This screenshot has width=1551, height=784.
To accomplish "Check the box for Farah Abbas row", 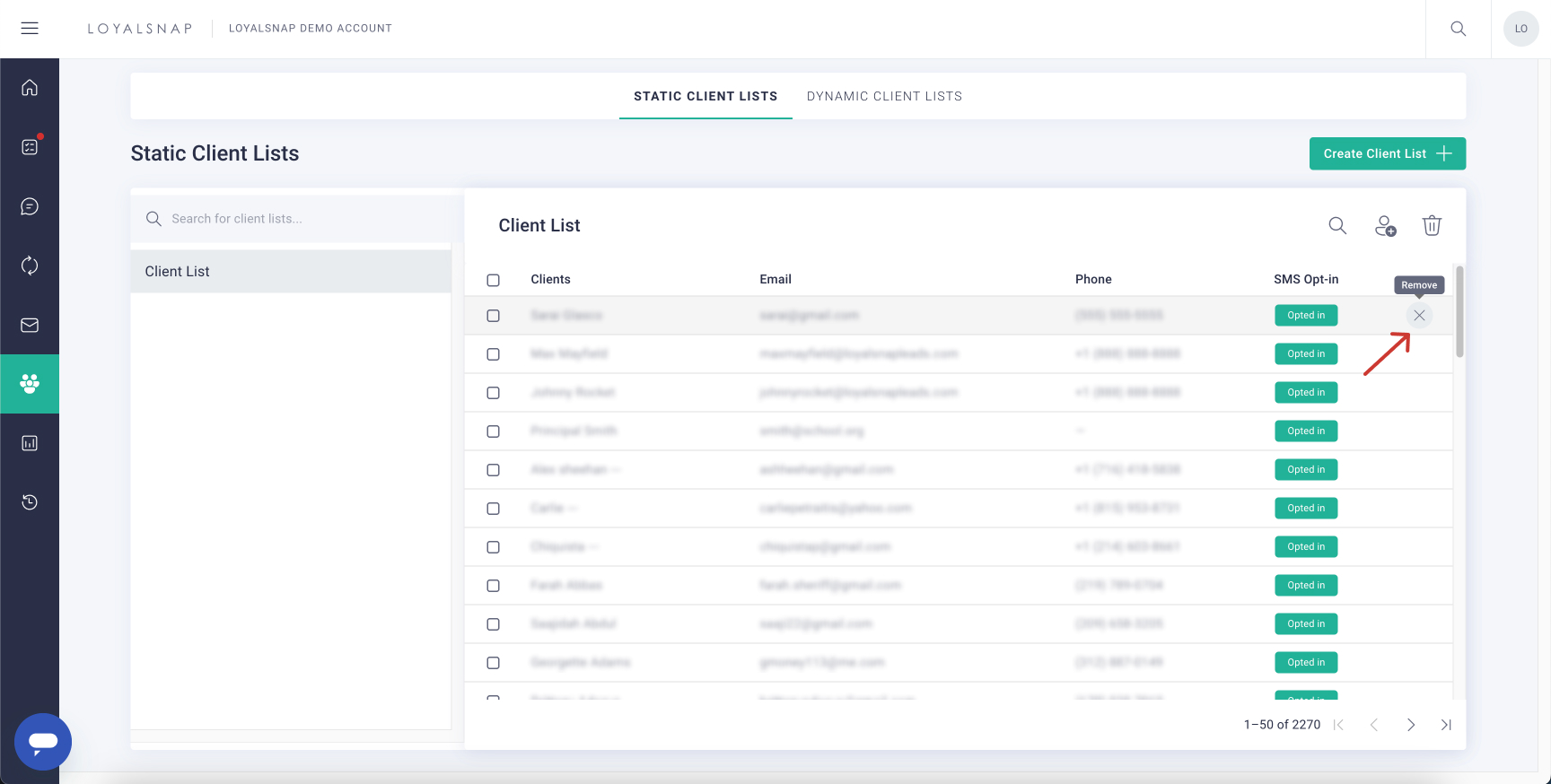I will pyautogui.click(x=493, y=586).
